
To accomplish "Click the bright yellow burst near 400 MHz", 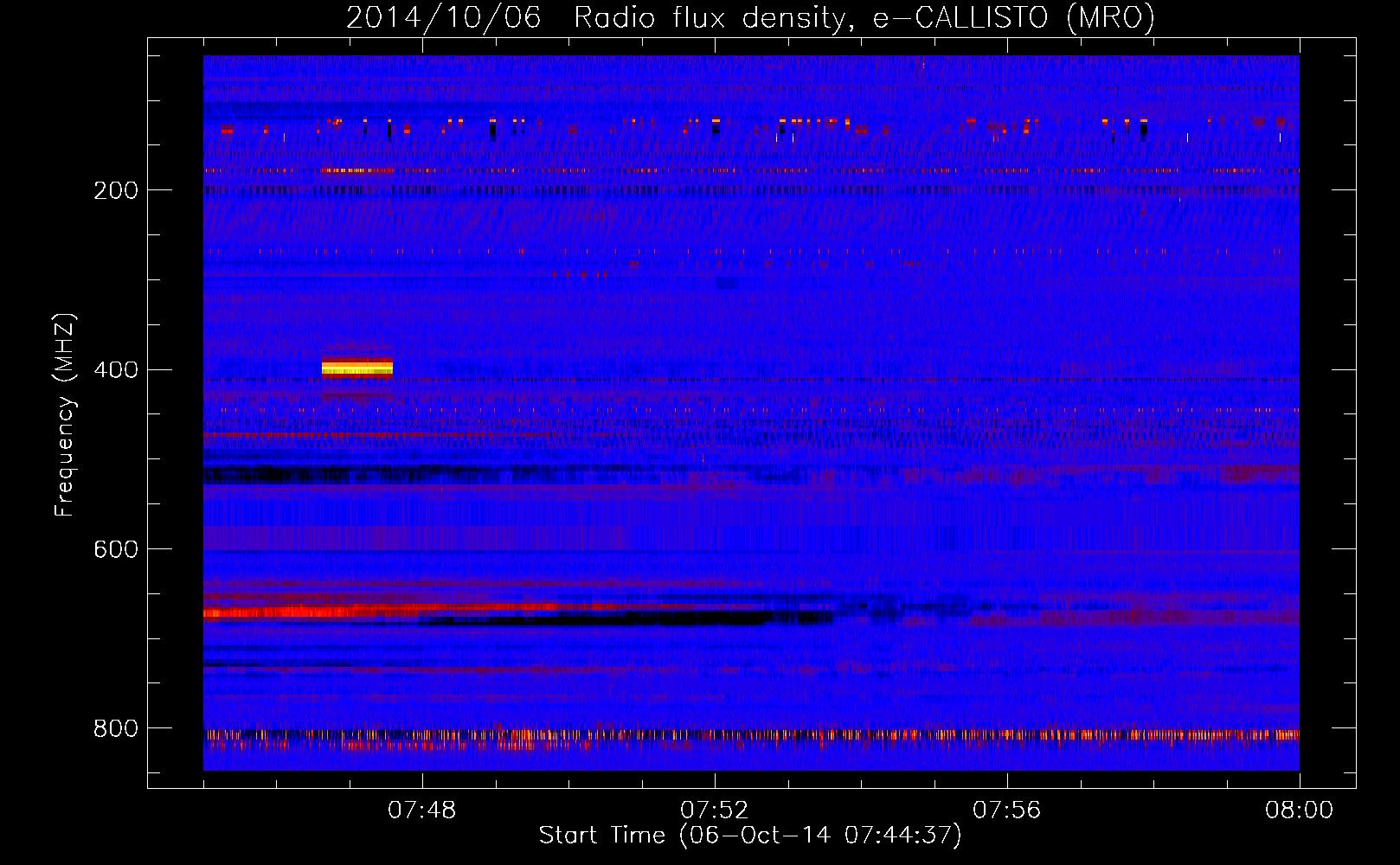I will [x=357, y=368].
